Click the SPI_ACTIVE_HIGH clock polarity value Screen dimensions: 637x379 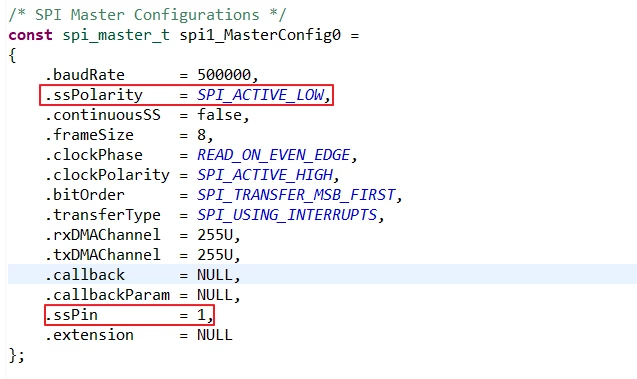point(265,175)
